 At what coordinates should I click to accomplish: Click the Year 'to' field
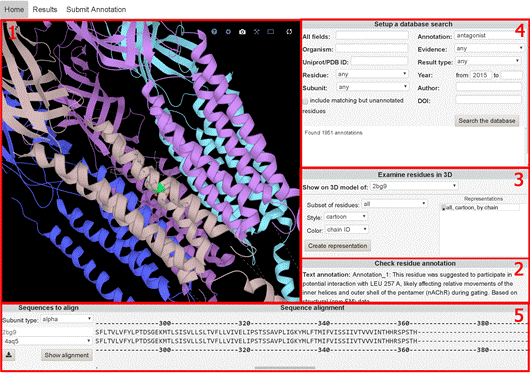[x=511, y=75]
